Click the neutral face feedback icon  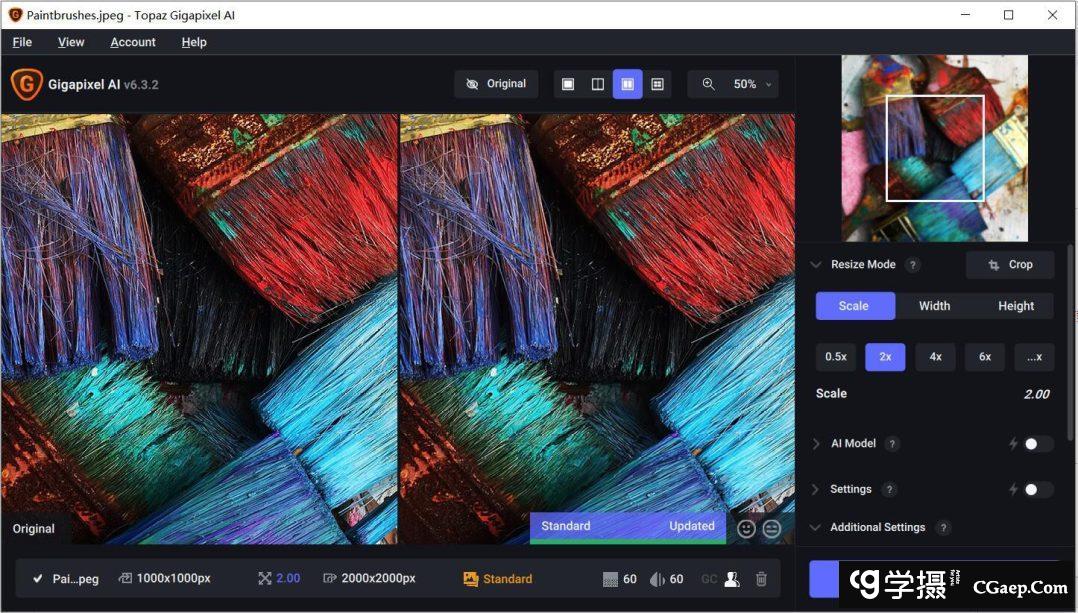click(x=771, y=529)
